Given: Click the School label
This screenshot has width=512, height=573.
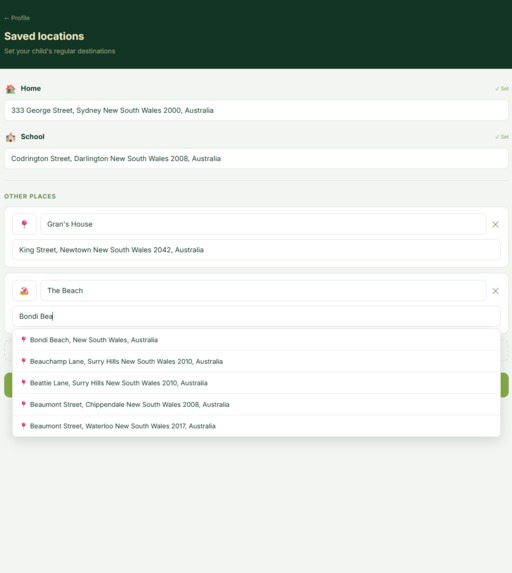Looking at the screenshot, I should (33, 137).
